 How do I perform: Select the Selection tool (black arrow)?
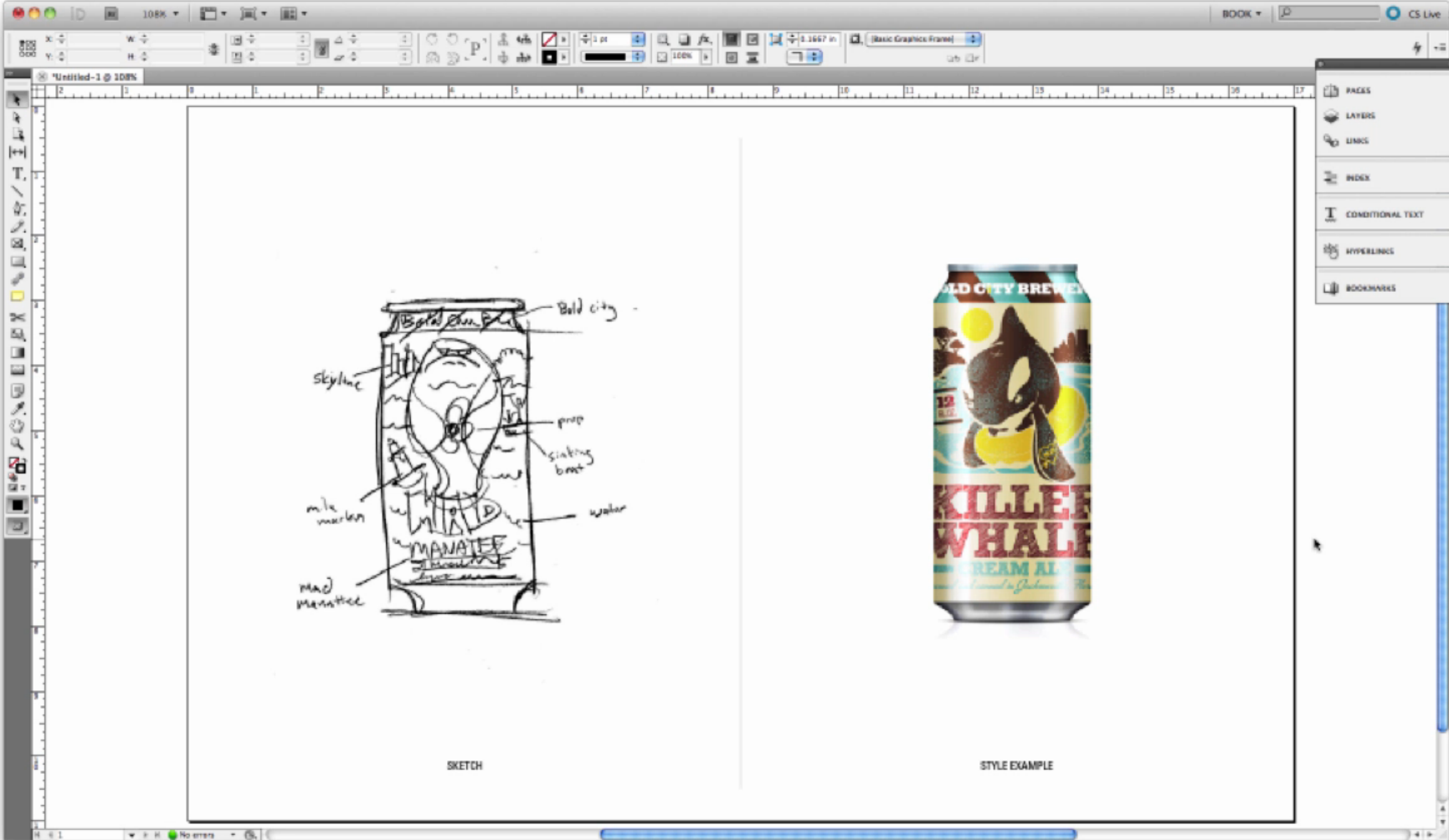(x=17, y=100)
